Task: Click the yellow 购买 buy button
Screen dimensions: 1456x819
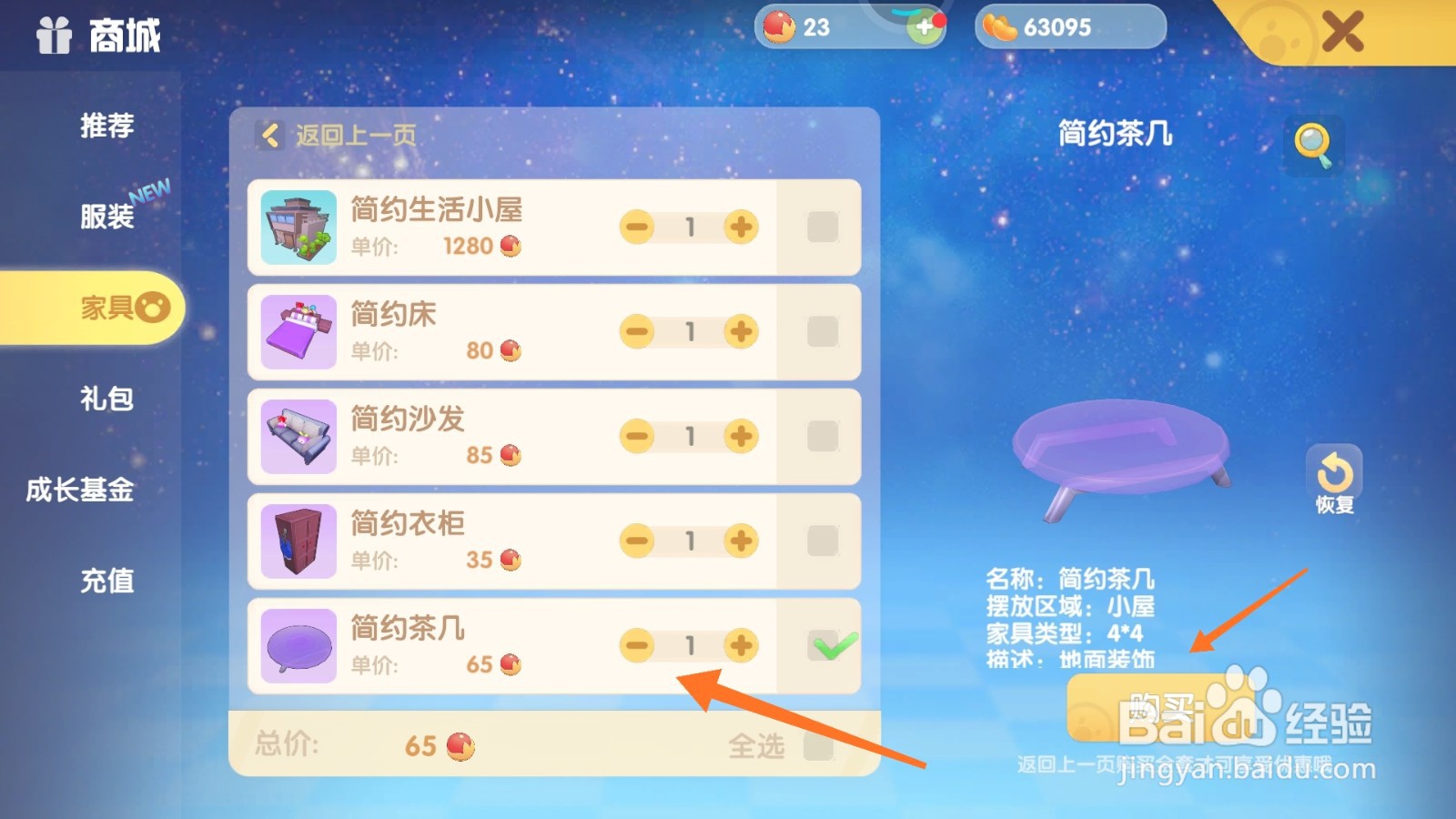Action: tap(1156, 708)
